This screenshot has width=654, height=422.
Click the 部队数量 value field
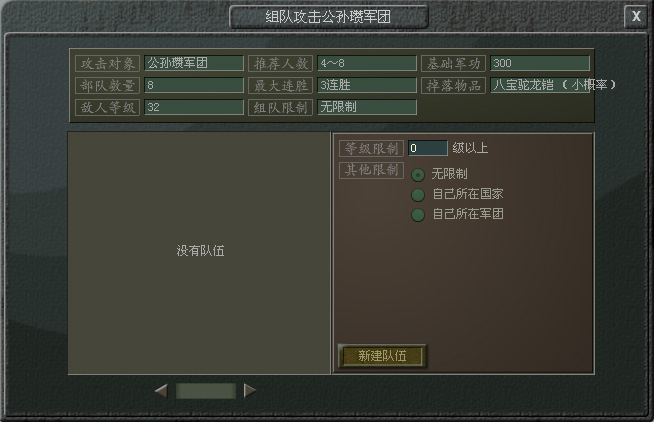point(194,85)
